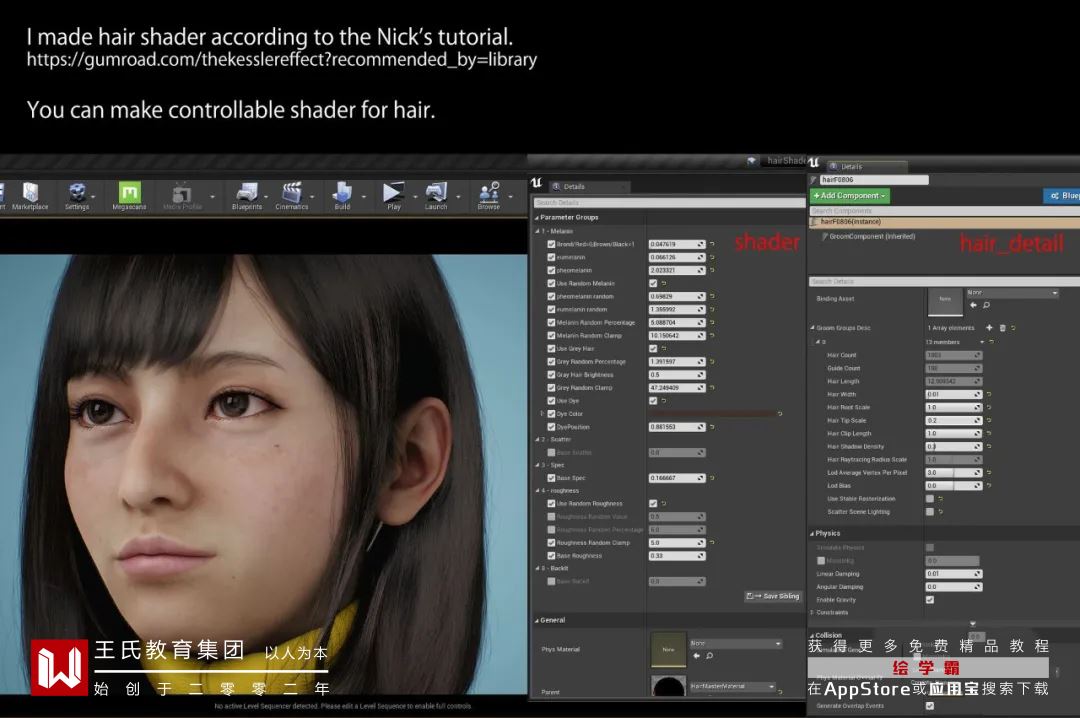Screen dimensions: 1080x718
Task: Enable the Use Stable Rasterization checkbox
Action: (929, 498)
